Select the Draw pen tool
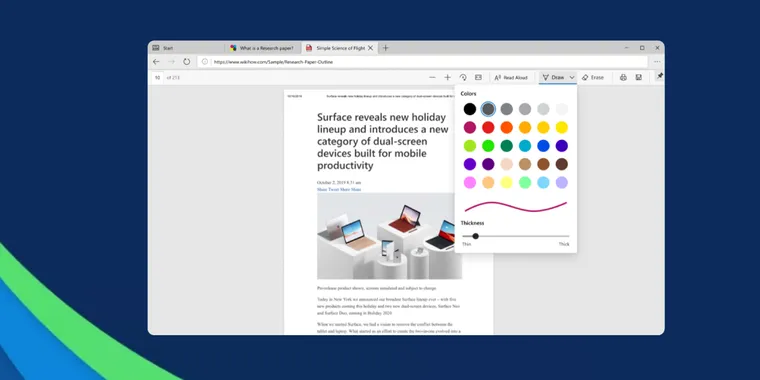This screenshot has width=760, height=380. point(553,78)
